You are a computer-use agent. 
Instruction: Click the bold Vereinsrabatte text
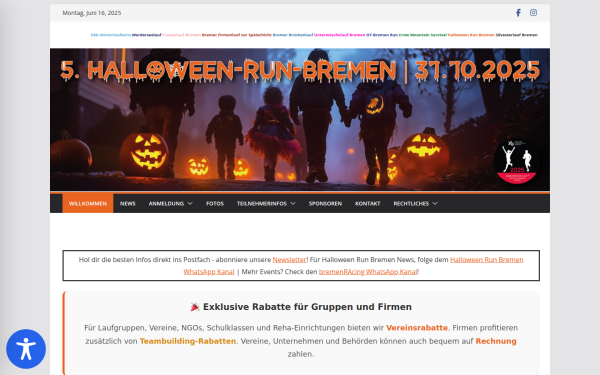pyautogui.click(x=417, y=328)
